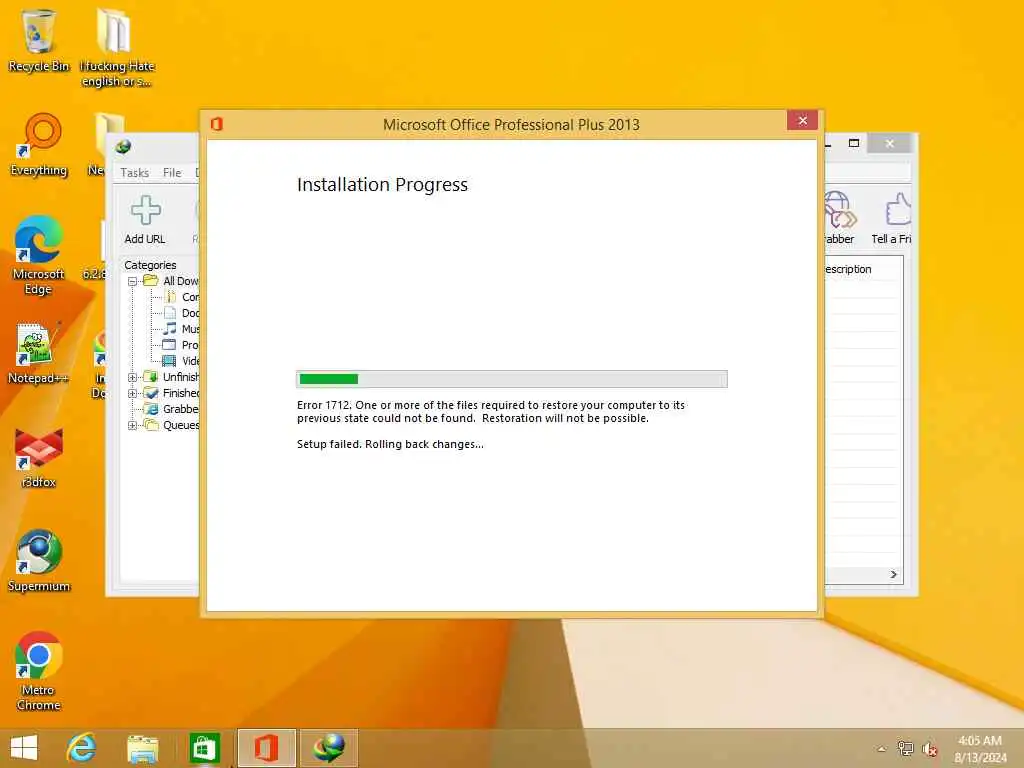Show hidden system tray icons arrow
This screenshot has height=768, width=1024.
point(882,749)
